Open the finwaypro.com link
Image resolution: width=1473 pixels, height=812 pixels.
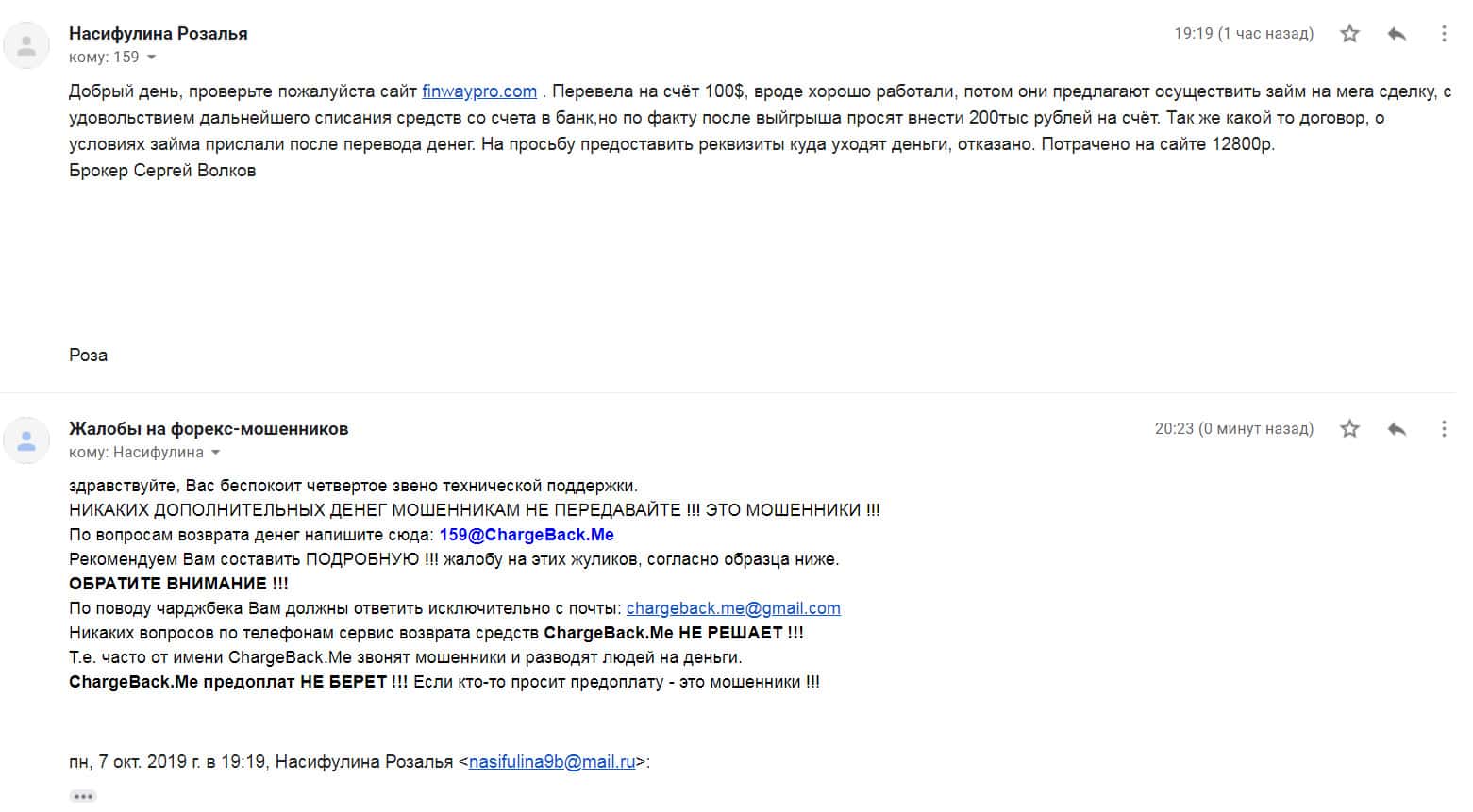click(479, 91)
